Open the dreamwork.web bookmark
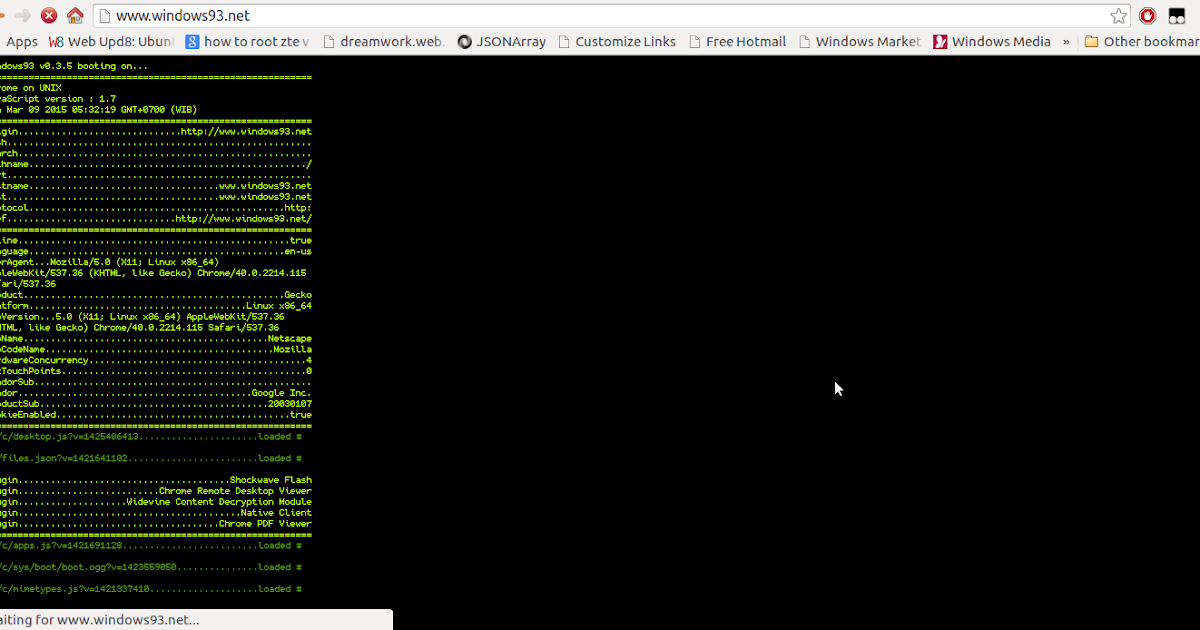Image resolution: width=1200 pixels, height=630 pixels. [x=383, y=42]
